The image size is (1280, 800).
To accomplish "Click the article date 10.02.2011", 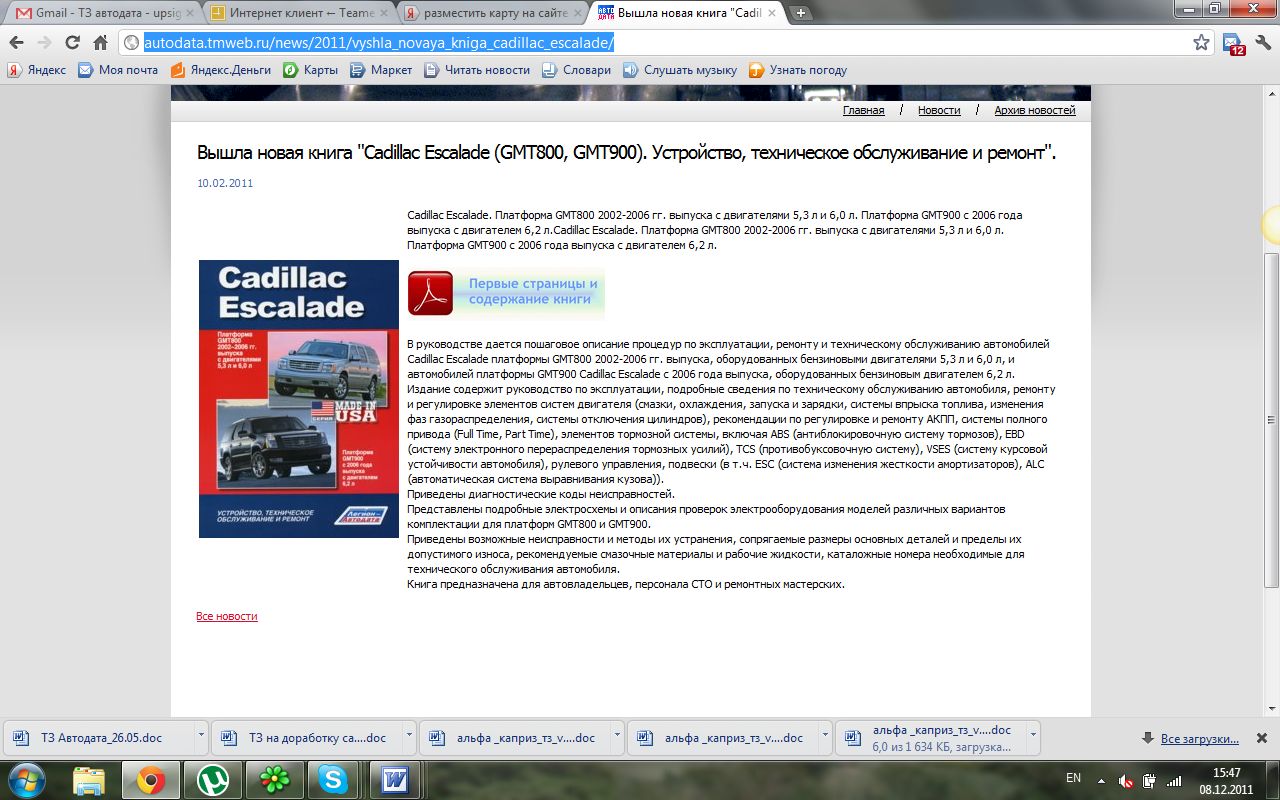I will 225,183.
